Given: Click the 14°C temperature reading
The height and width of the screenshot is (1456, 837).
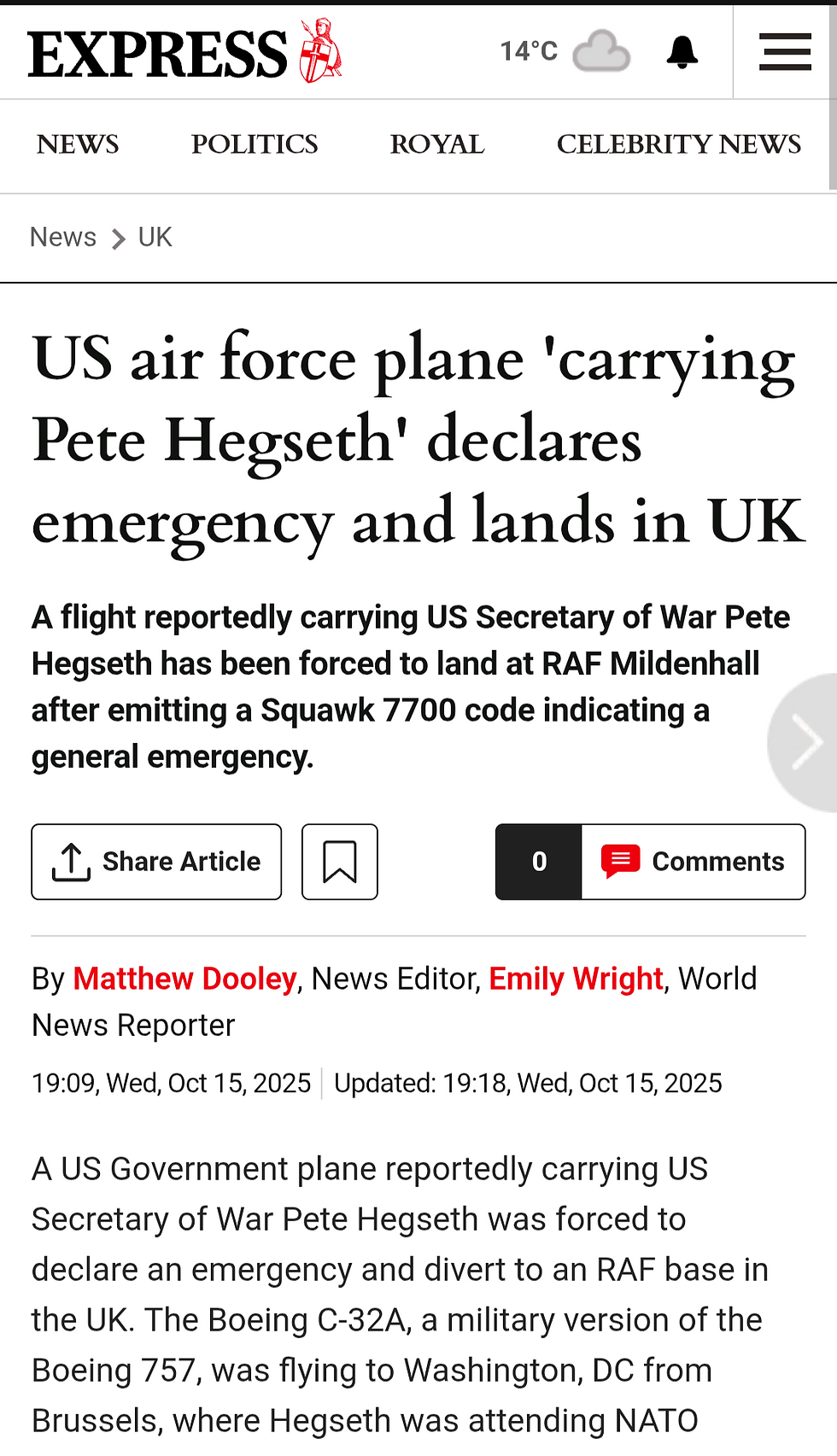Looking at the screenshot, I should coord(529,51).
